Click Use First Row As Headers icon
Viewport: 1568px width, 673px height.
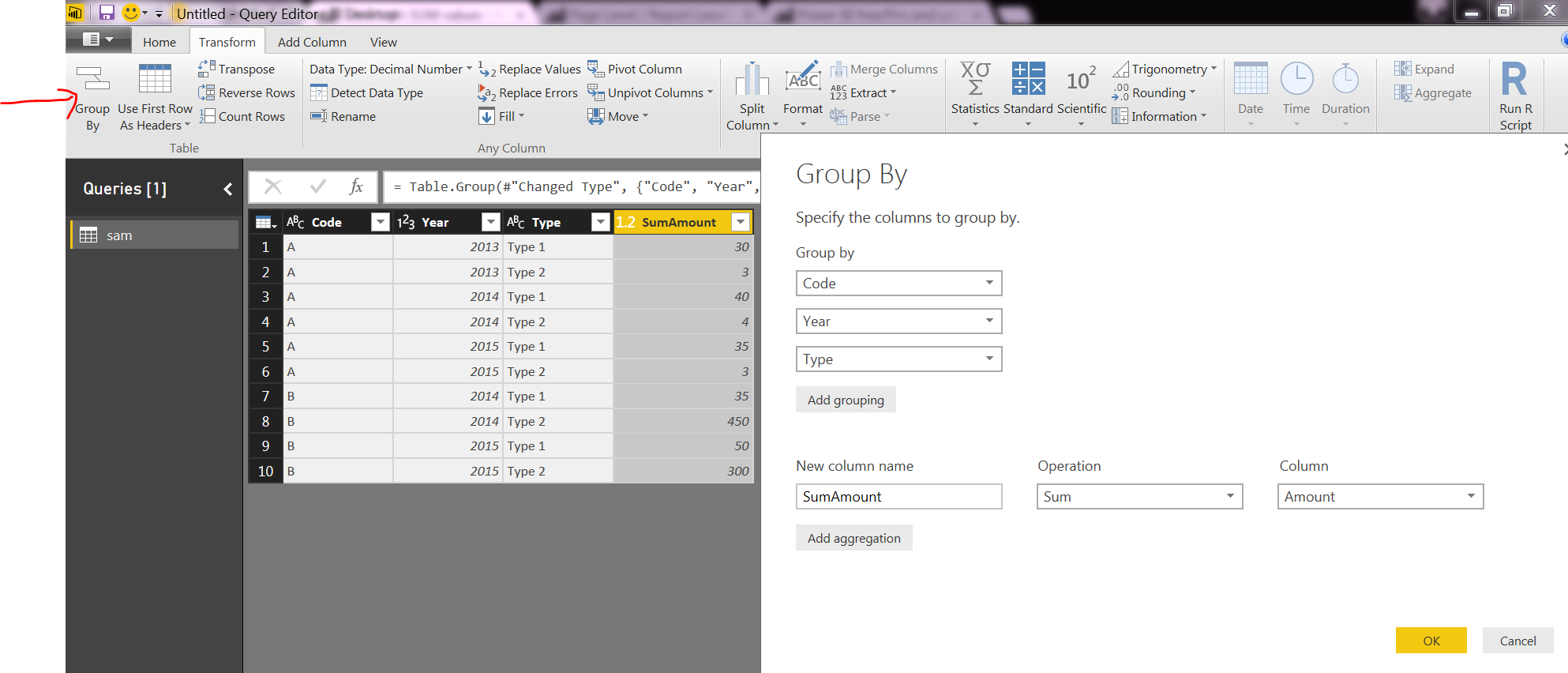point(155,79)
